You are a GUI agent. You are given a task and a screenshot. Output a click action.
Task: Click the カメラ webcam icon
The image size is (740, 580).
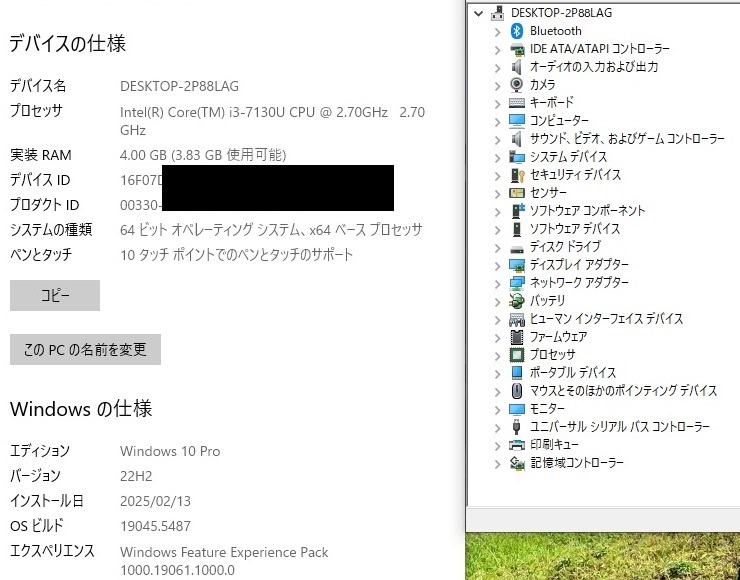tap(517, 85)
